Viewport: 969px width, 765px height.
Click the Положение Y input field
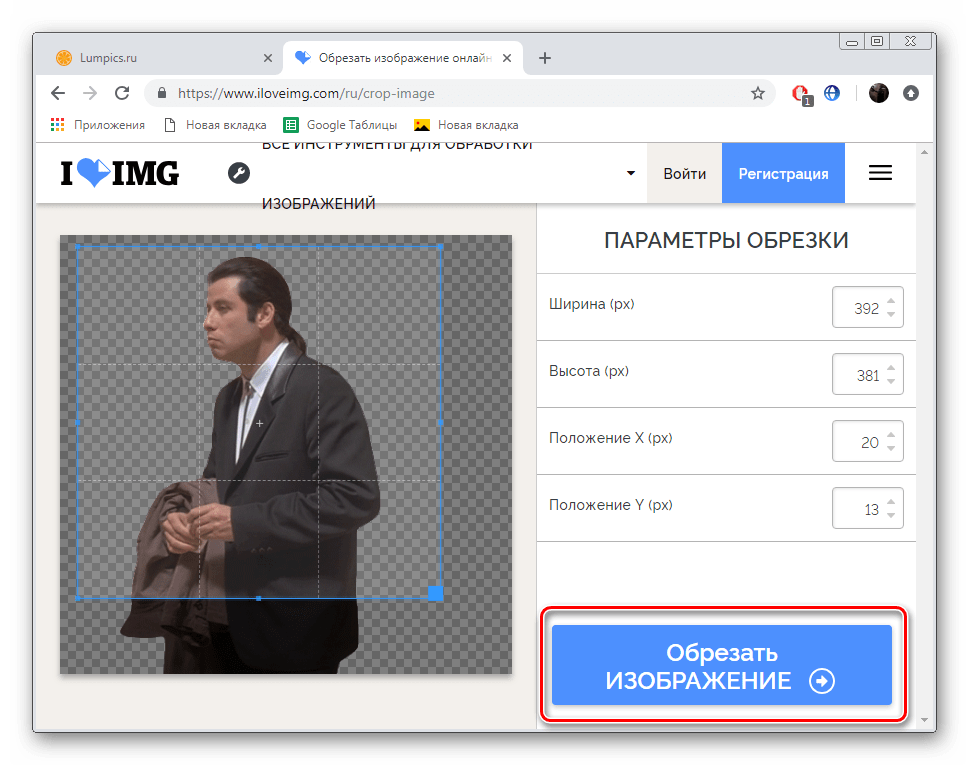pos(867,508)
